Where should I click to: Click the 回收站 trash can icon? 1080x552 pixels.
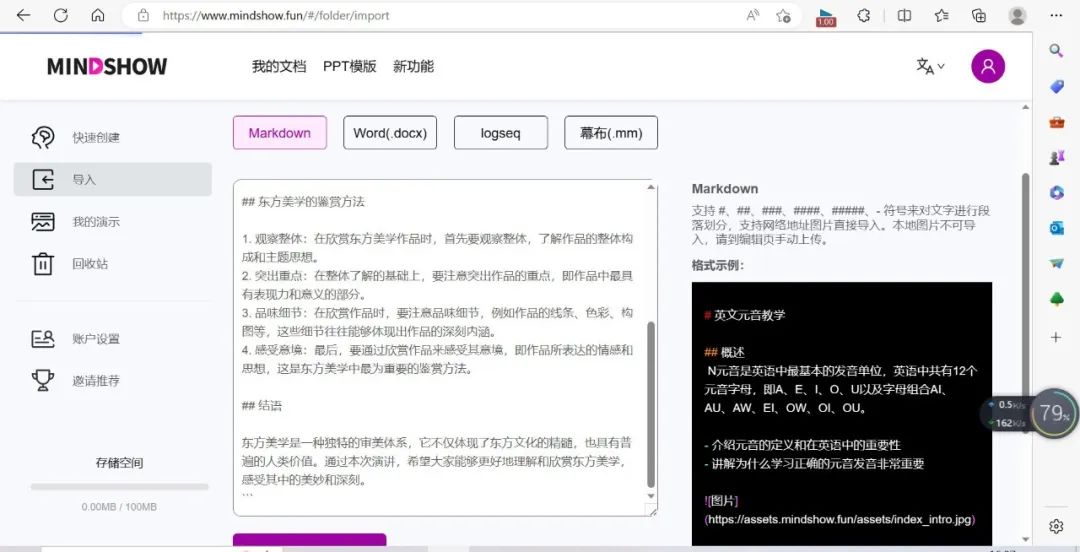[x=43, y=264]
